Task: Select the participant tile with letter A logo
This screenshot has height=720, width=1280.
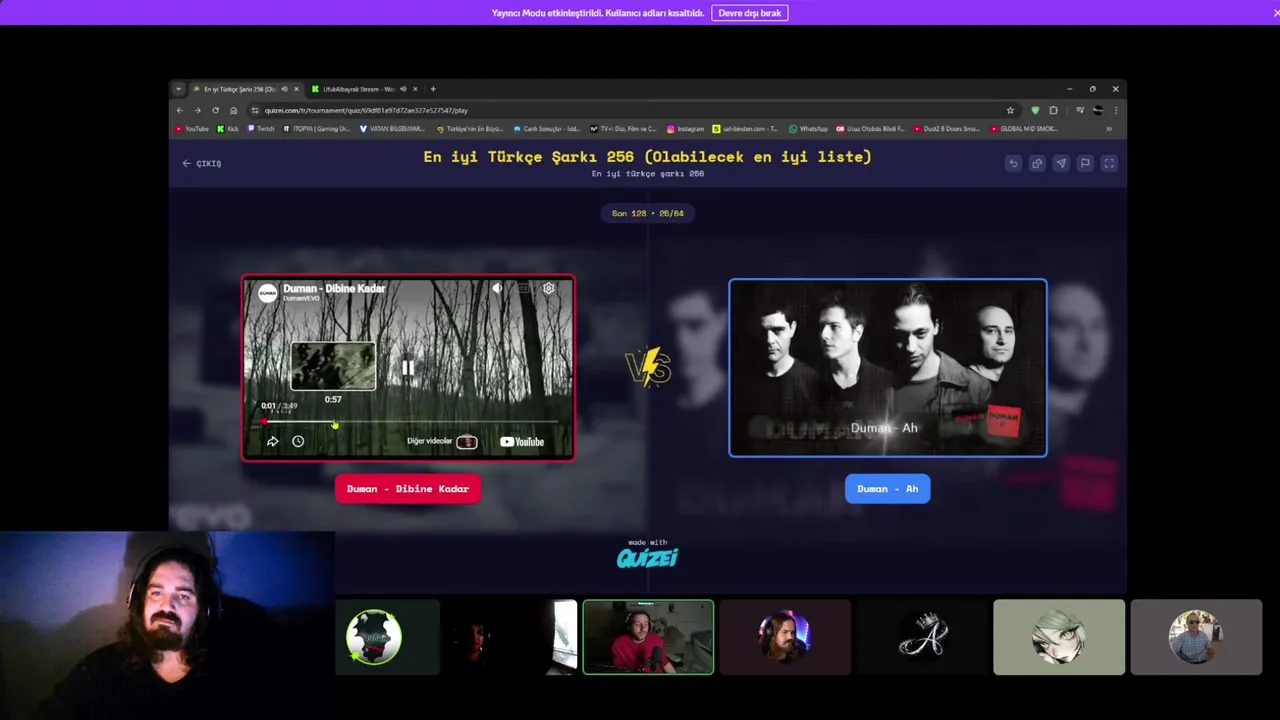Action: pos(922,637)
